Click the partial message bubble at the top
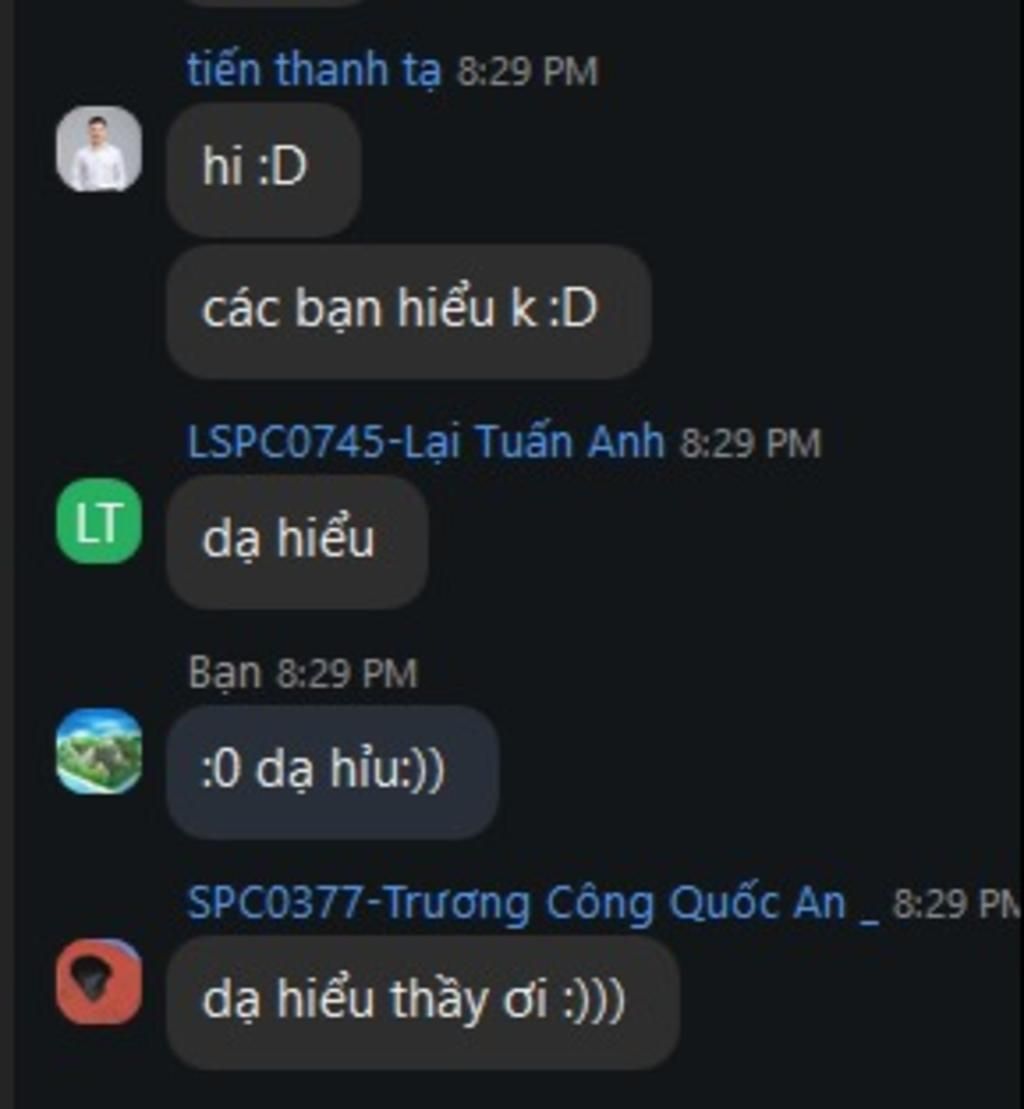 click(276, 2)
